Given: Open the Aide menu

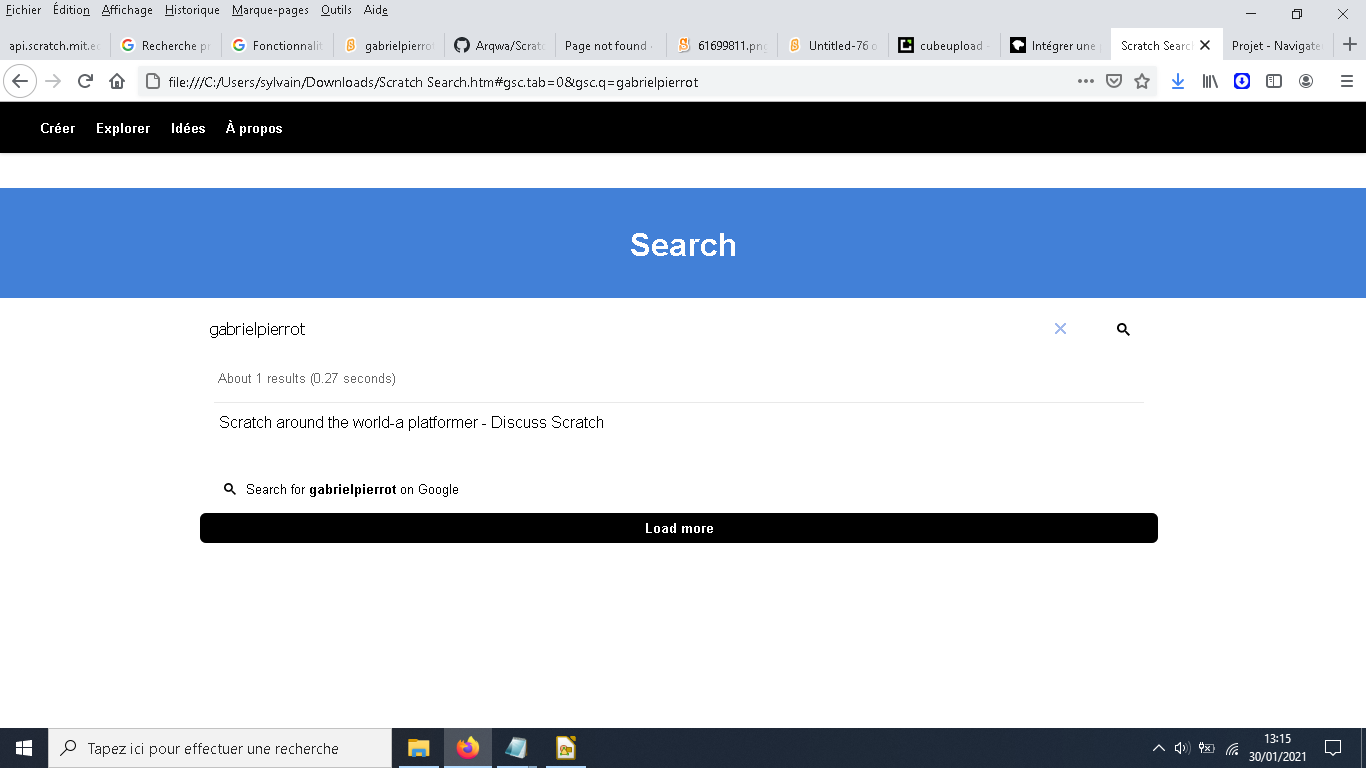Looking at the screenshot, I should 376,10.
